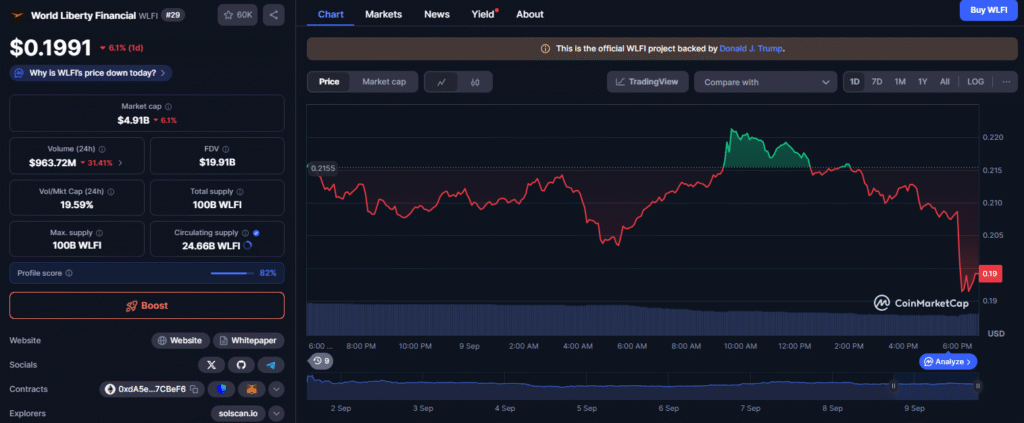This screenshot has width=1024, height=423.
Task: Open the Telegram social link
Action: (x=270, y=364)
